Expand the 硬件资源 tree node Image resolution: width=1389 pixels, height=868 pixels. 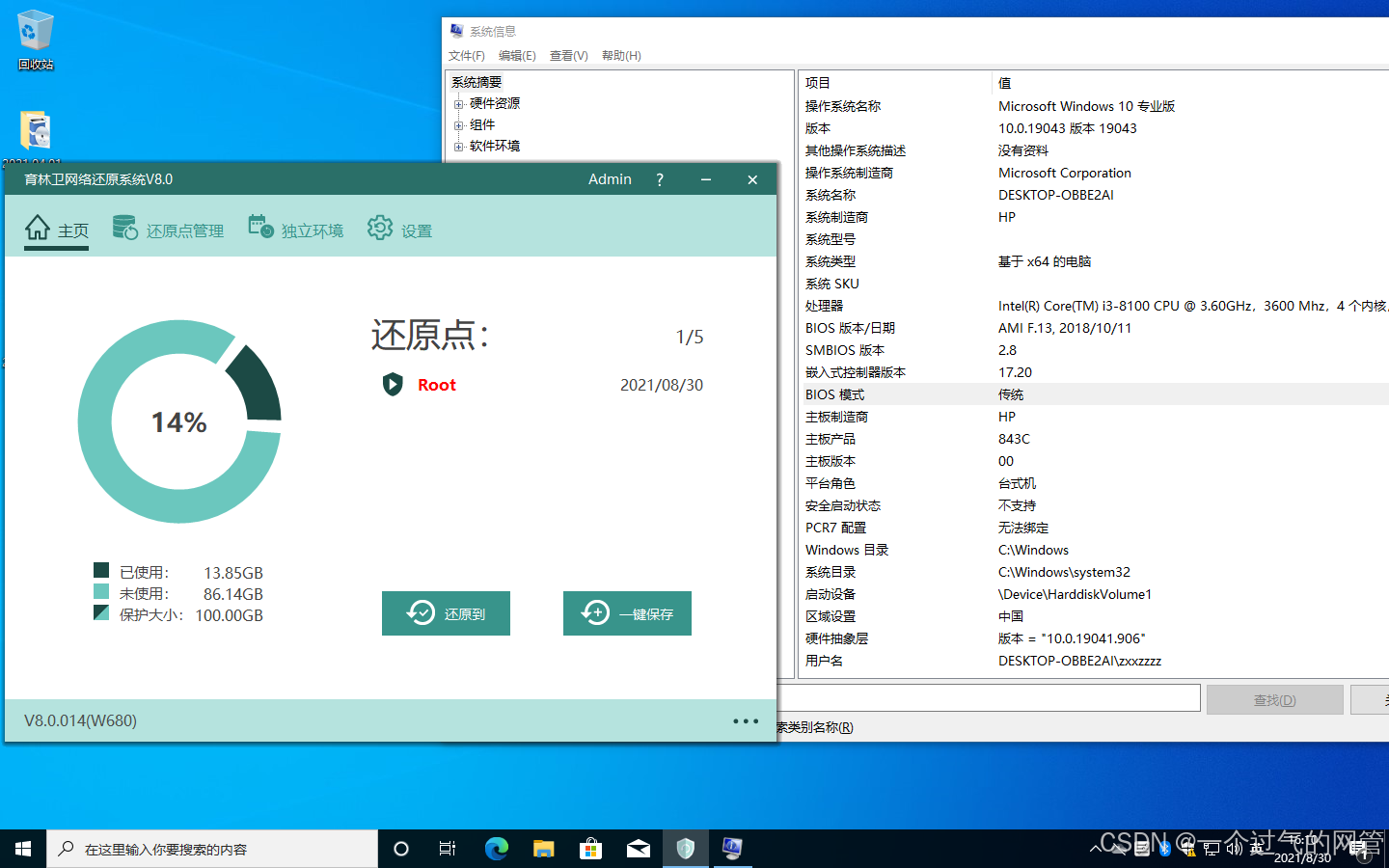coord(459,104)
